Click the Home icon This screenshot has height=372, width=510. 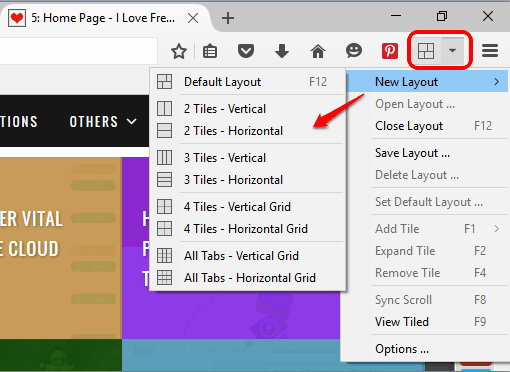point(318,51)
